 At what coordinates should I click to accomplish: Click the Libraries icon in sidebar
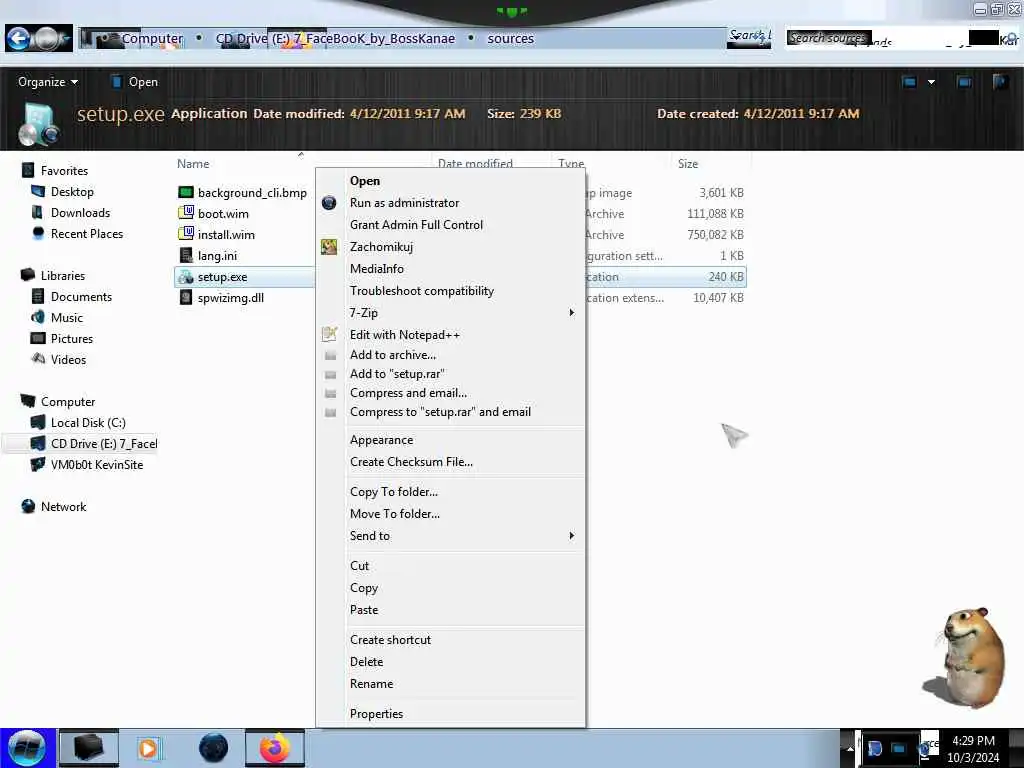tap(28, 275)
